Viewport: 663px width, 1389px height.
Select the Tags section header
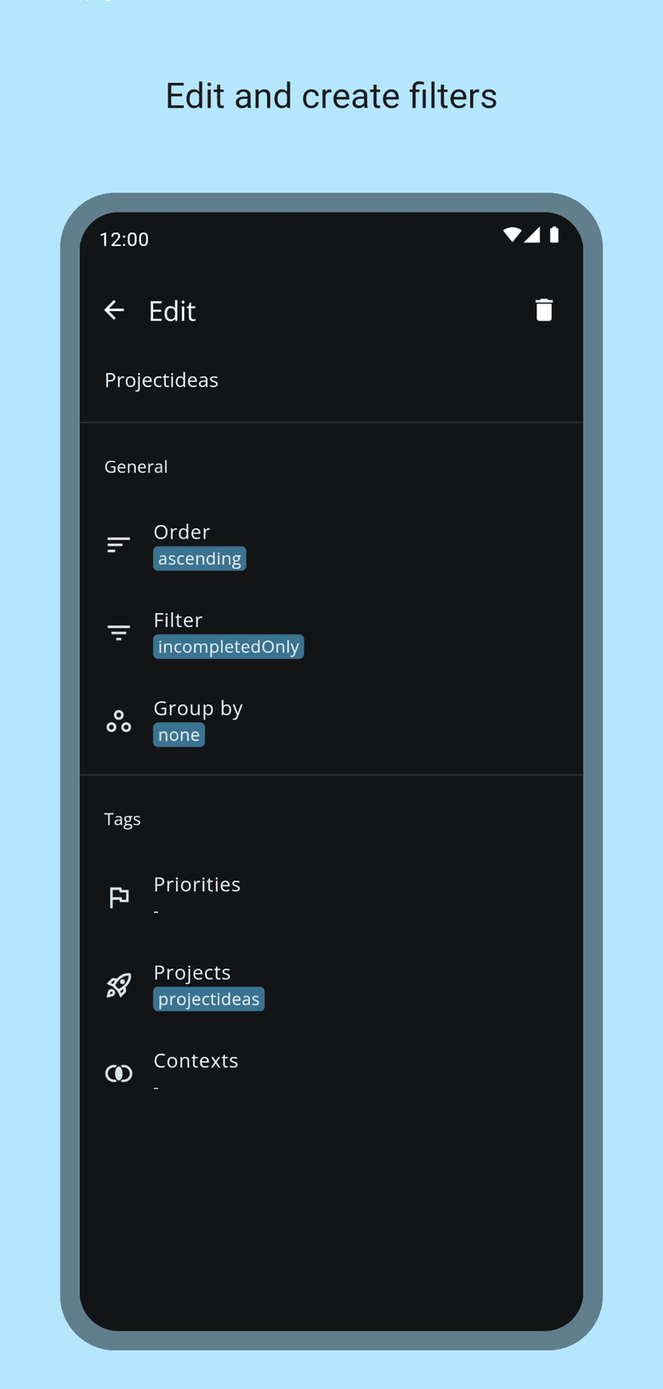[121, 818]
